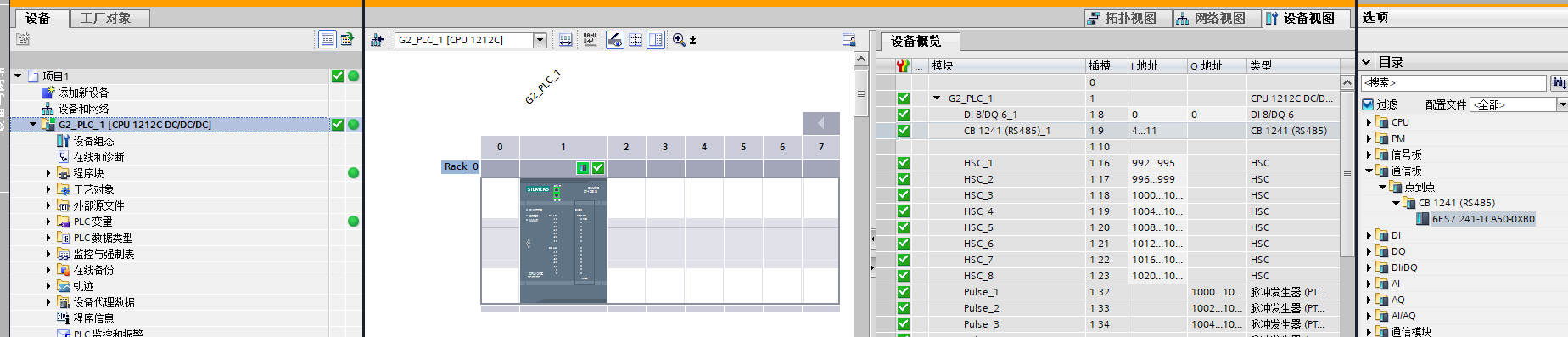Click the page break grid icon
Viewport: 1568px width, 337px height.
click(636, 40)
